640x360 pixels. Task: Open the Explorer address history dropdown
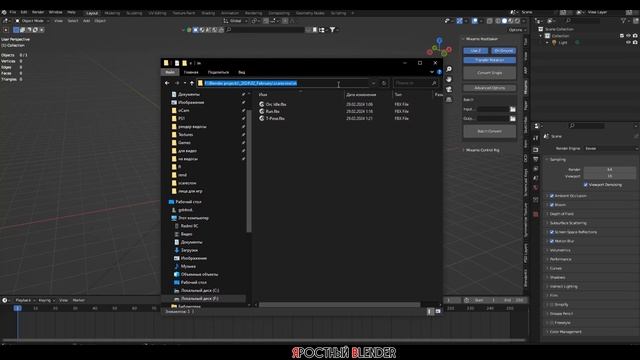click(x=373, y=83)
